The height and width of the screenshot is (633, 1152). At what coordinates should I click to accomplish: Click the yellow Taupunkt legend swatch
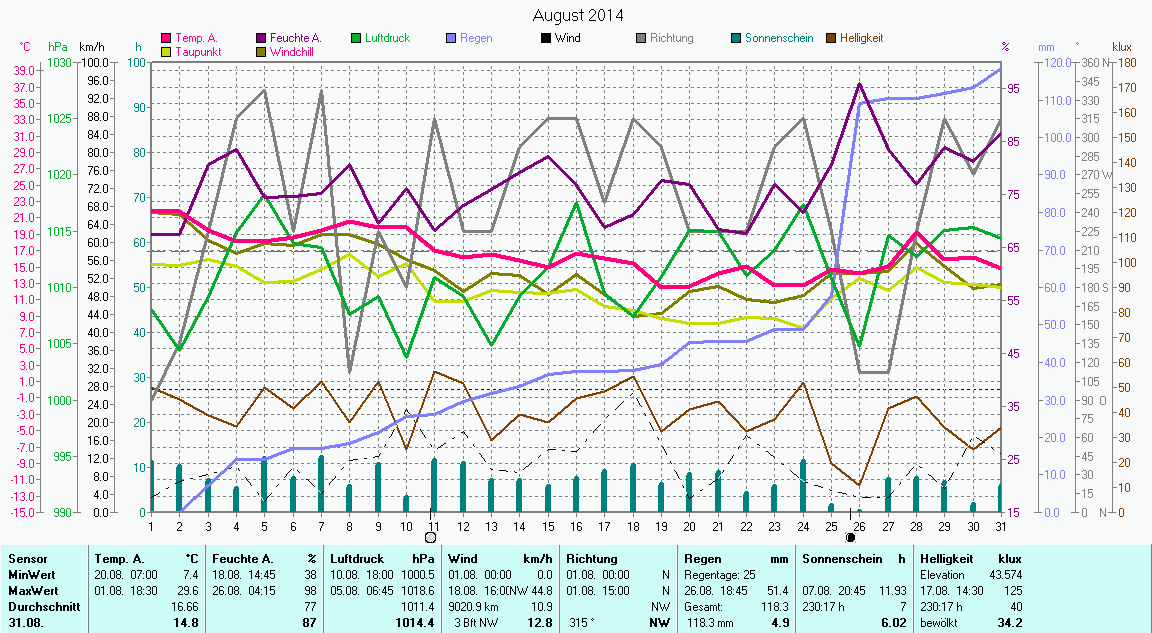(x=166, y=51)
